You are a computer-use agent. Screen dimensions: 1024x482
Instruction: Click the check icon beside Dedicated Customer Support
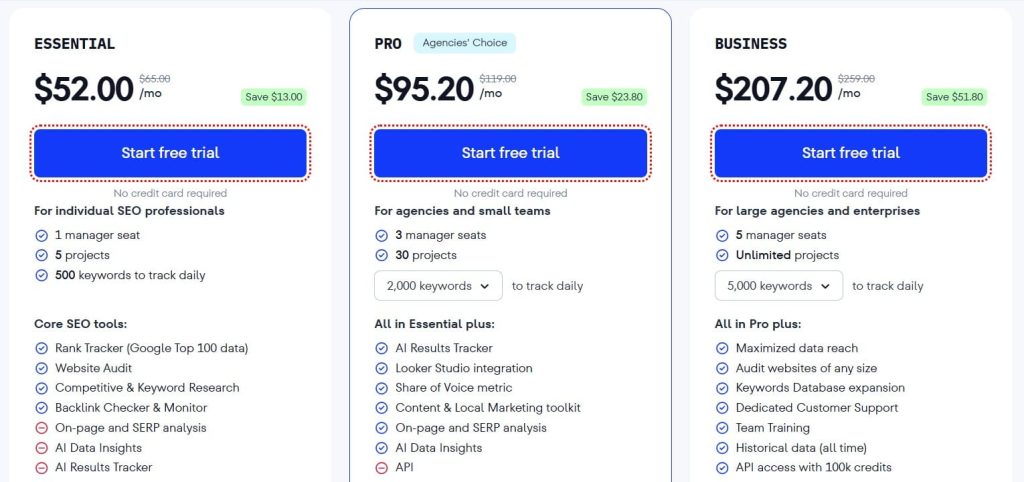point(722,408)
